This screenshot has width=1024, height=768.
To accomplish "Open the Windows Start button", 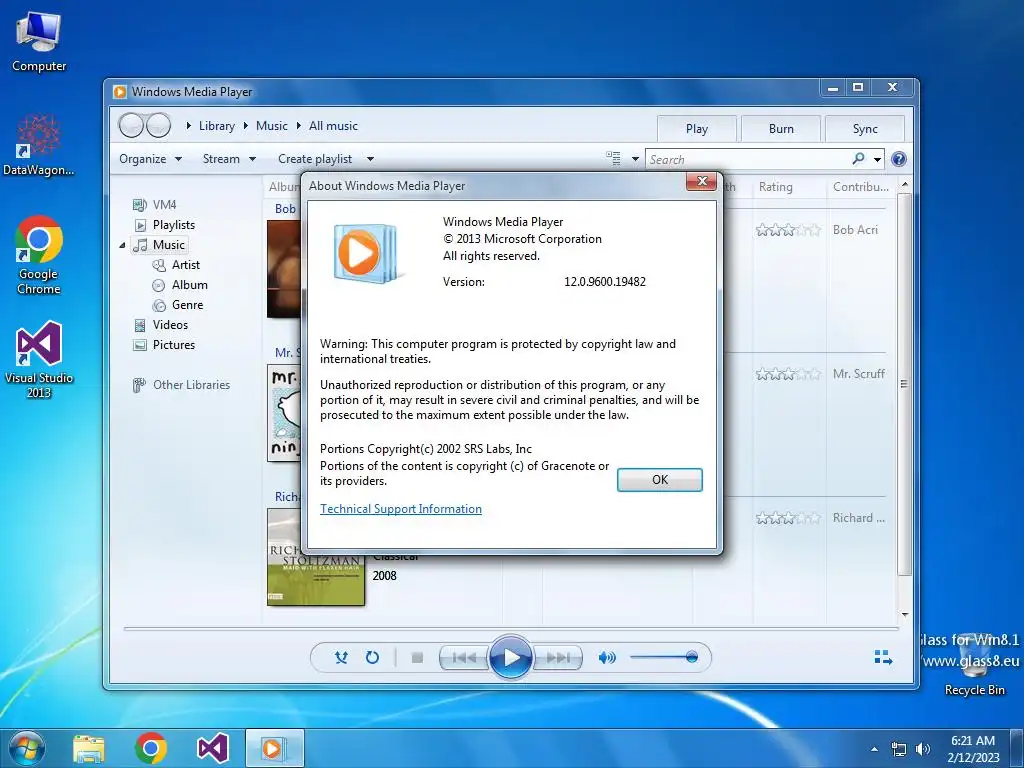I will pyautogui.click(x=25, y=748).
